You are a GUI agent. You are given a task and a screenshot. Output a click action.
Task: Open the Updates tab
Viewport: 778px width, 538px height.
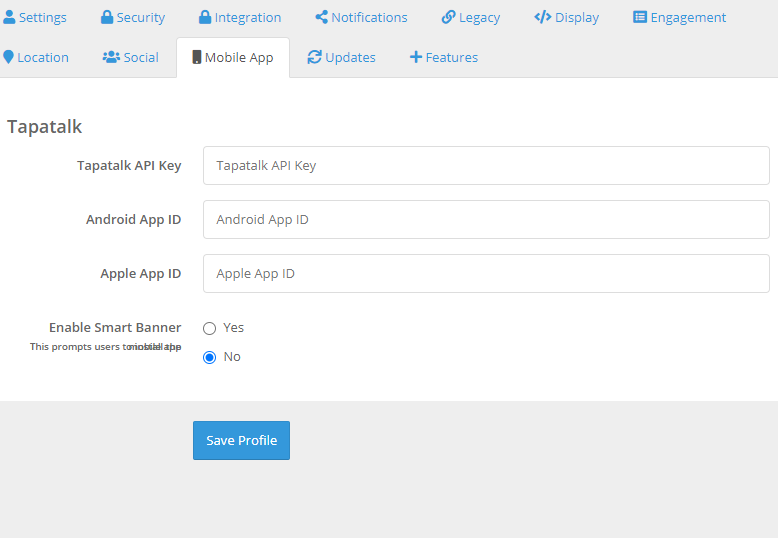(342, 58)
